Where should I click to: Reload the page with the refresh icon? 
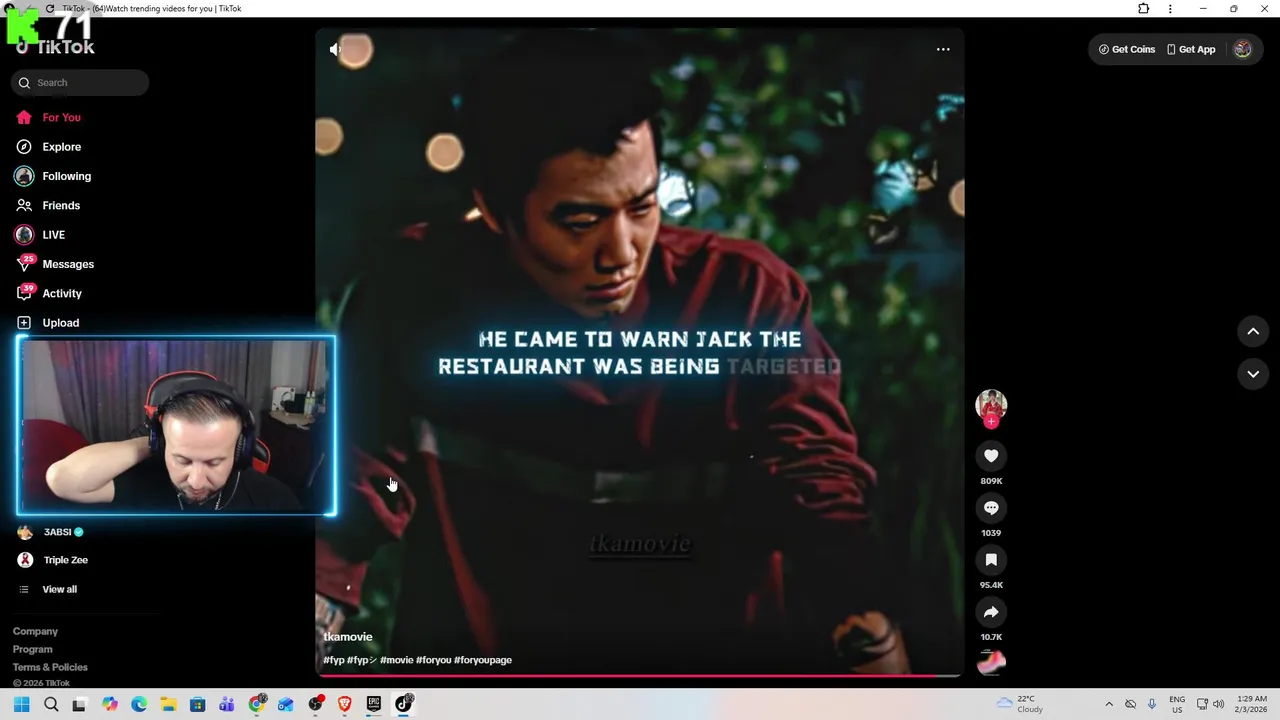tap(50, 8)
